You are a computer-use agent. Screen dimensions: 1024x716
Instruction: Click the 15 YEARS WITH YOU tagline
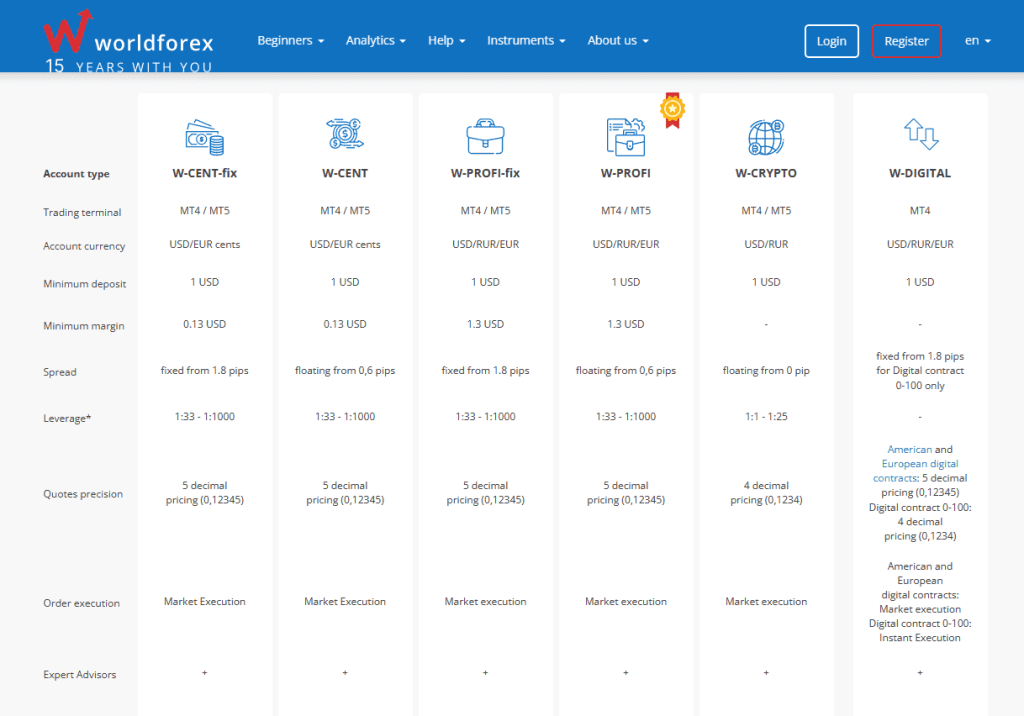129,67
